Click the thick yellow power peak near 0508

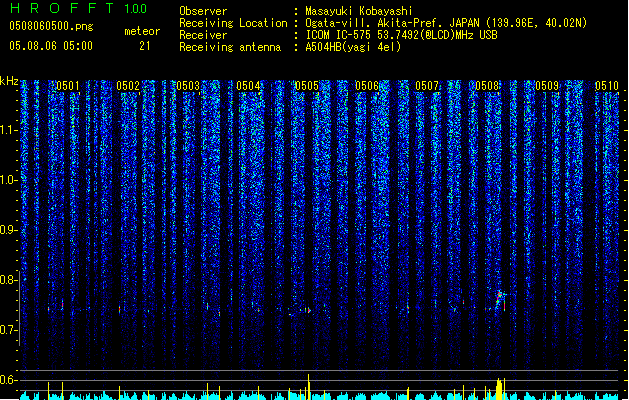click(x=499, y=389)
